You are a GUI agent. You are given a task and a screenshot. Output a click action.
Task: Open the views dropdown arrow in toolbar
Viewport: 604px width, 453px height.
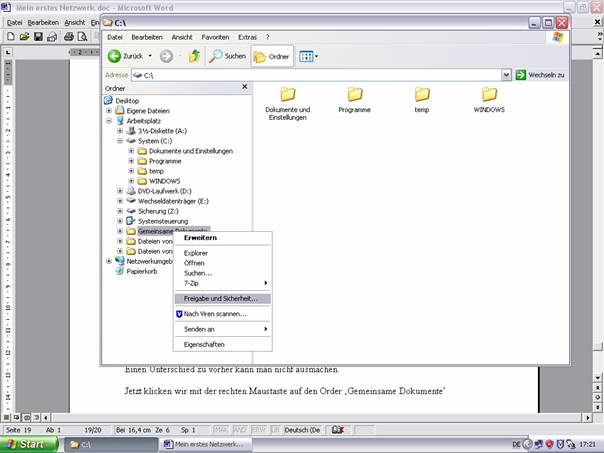(x=317, y=57)
